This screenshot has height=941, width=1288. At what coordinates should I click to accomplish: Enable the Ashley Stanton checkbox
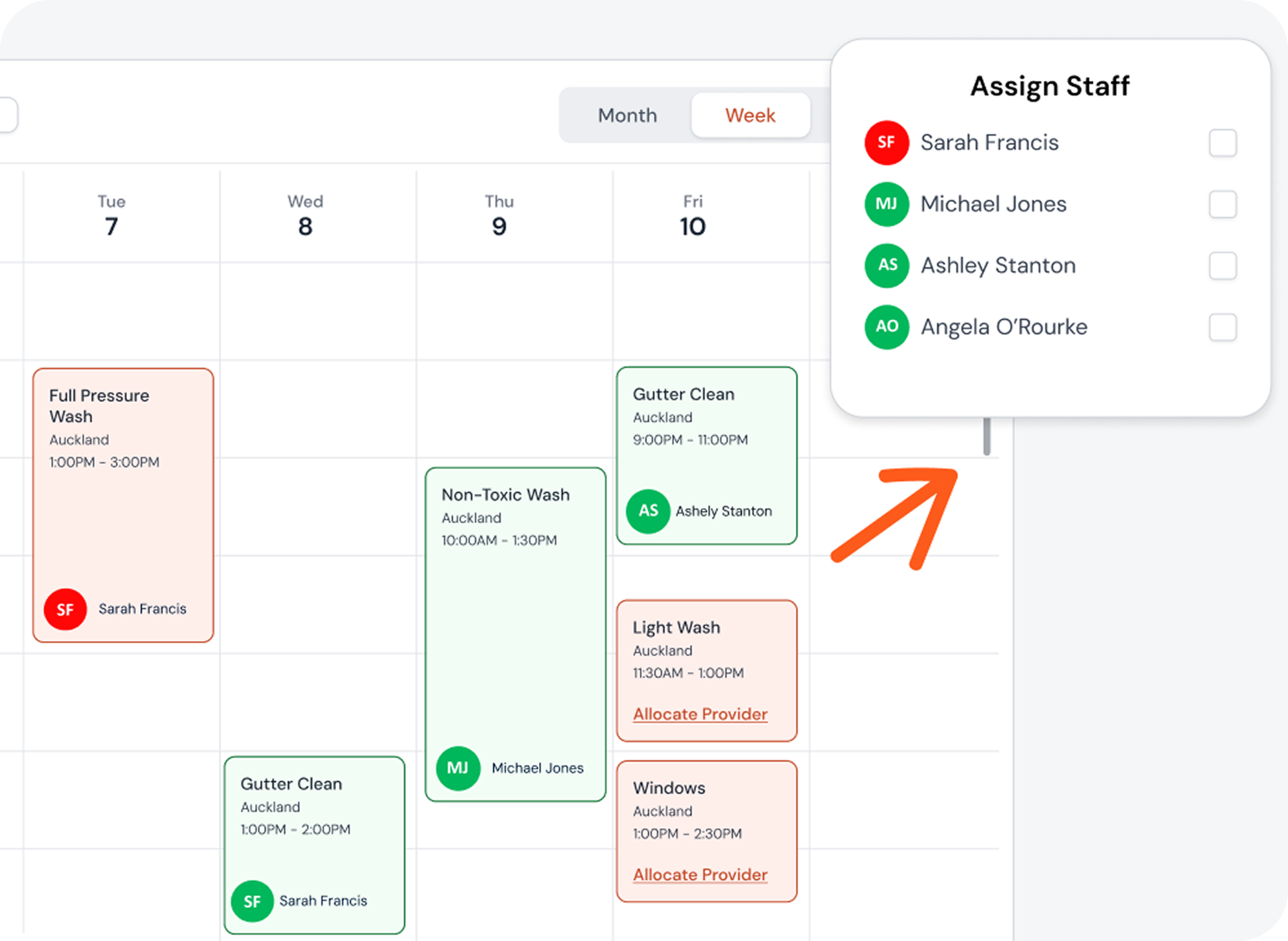click(x=1222, y=265)
